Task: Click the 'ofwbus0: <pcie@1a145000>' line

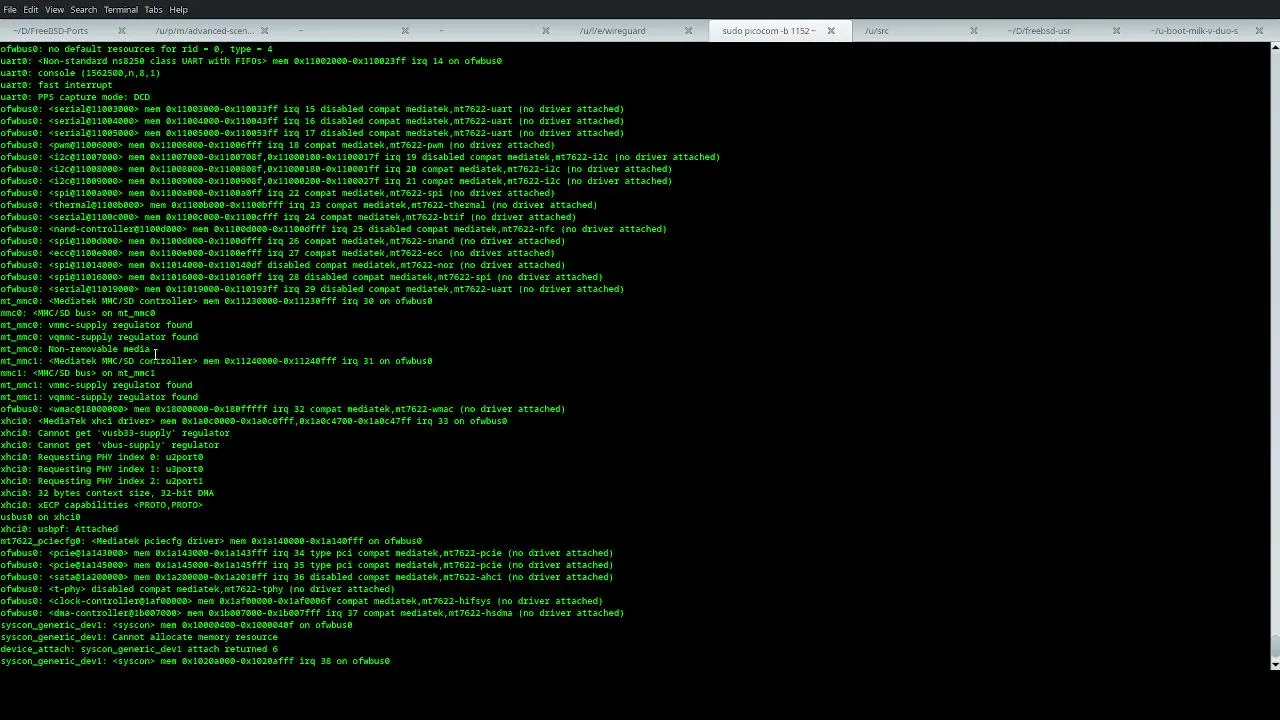Action: point(306,565)
